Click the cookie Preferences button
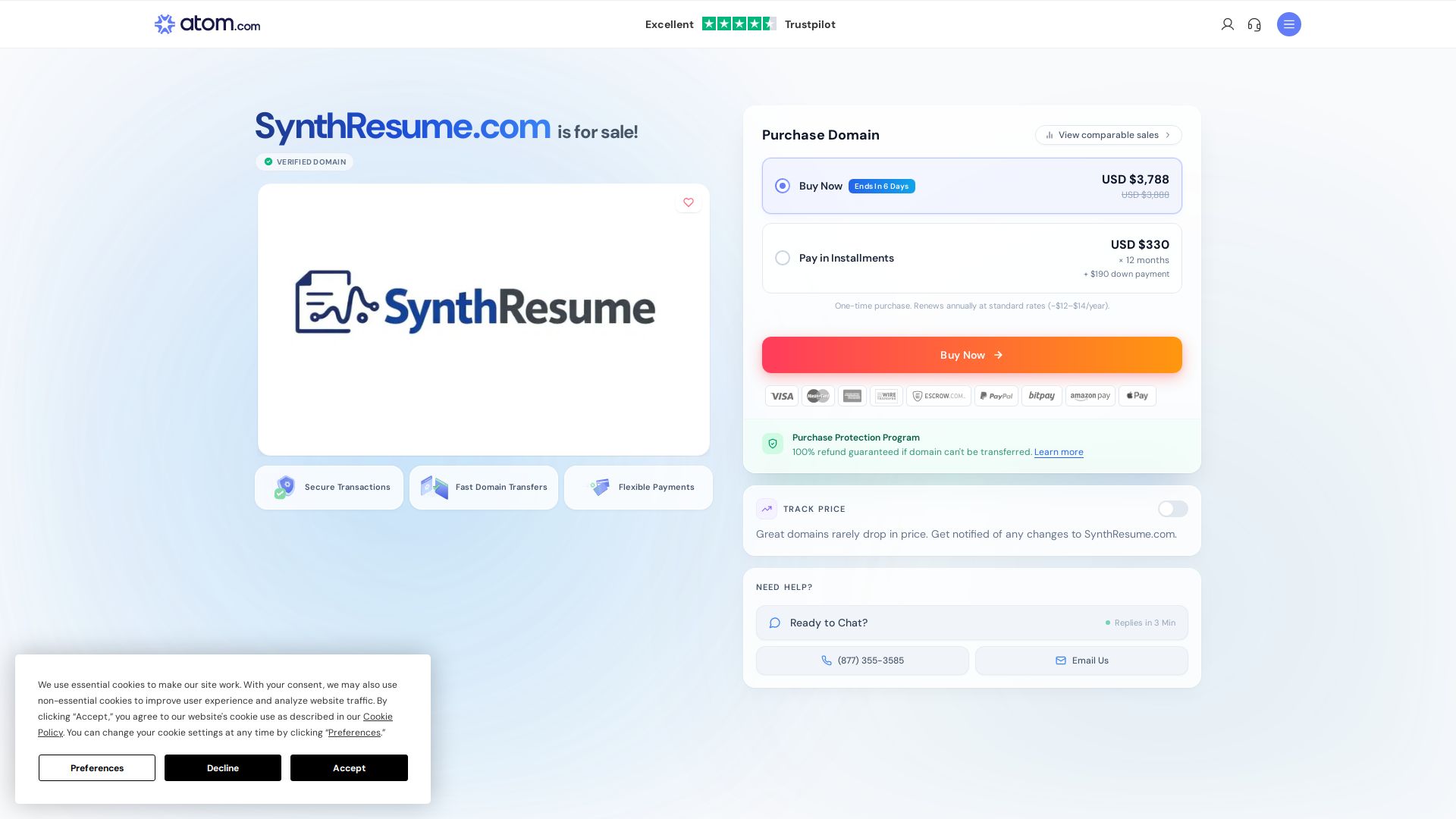 [x=97, y=767]
